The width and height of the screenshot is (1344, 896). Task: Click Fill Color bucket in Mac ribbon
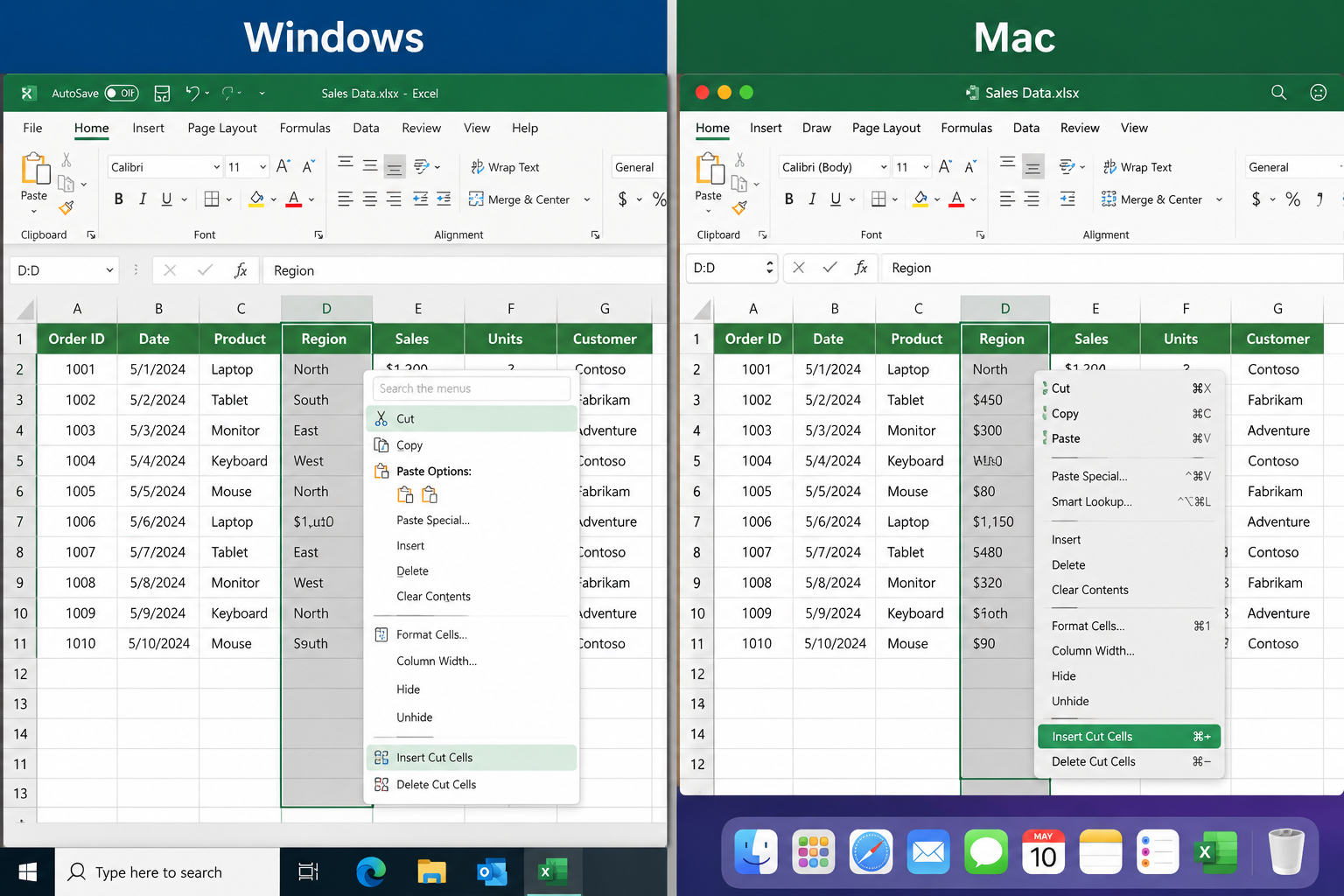(x=920, y=199)
